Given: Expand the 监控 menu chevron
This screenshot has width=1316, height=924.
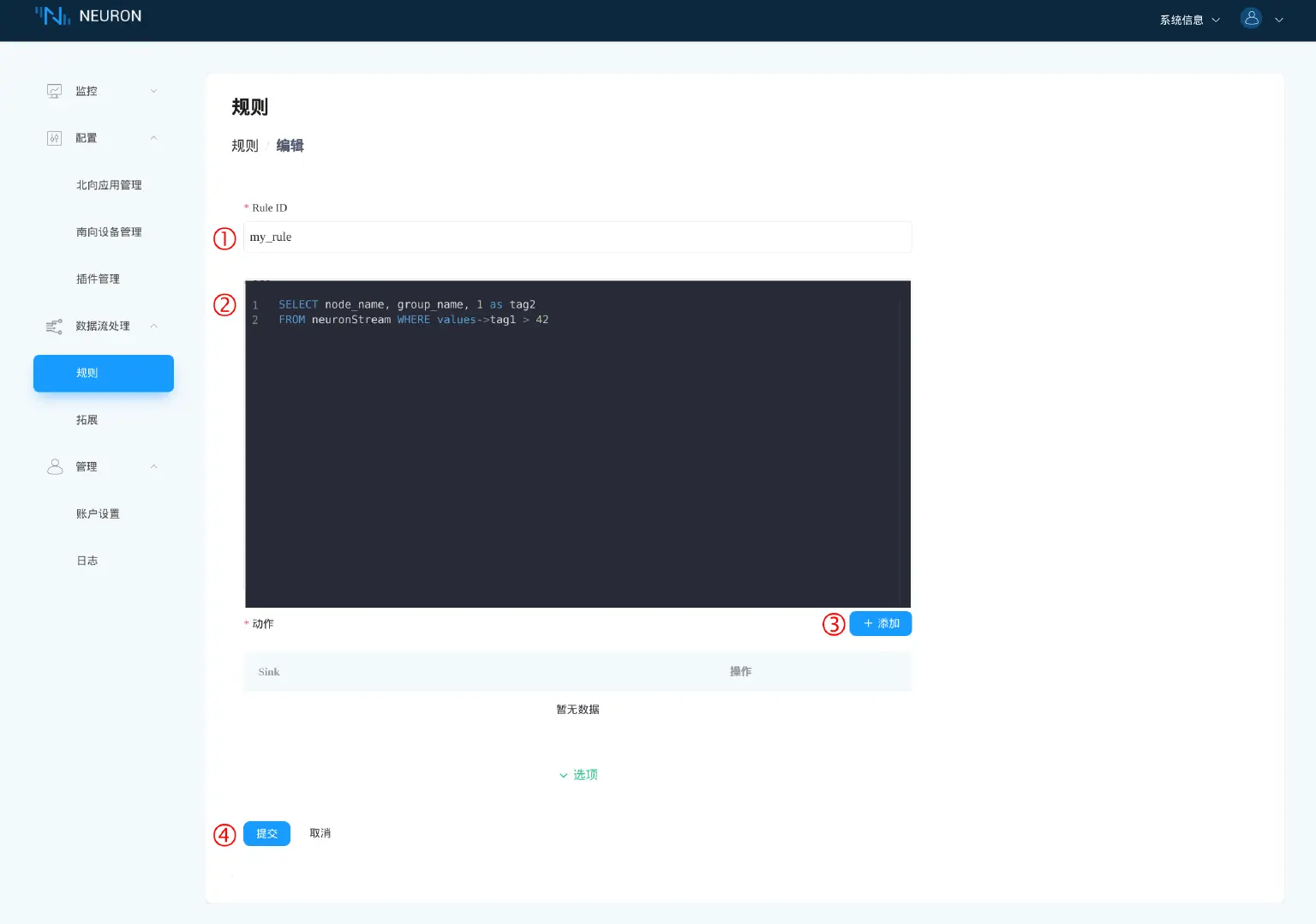Looking at the screenshot, I should pyautogui.click(x=154, y=91).
